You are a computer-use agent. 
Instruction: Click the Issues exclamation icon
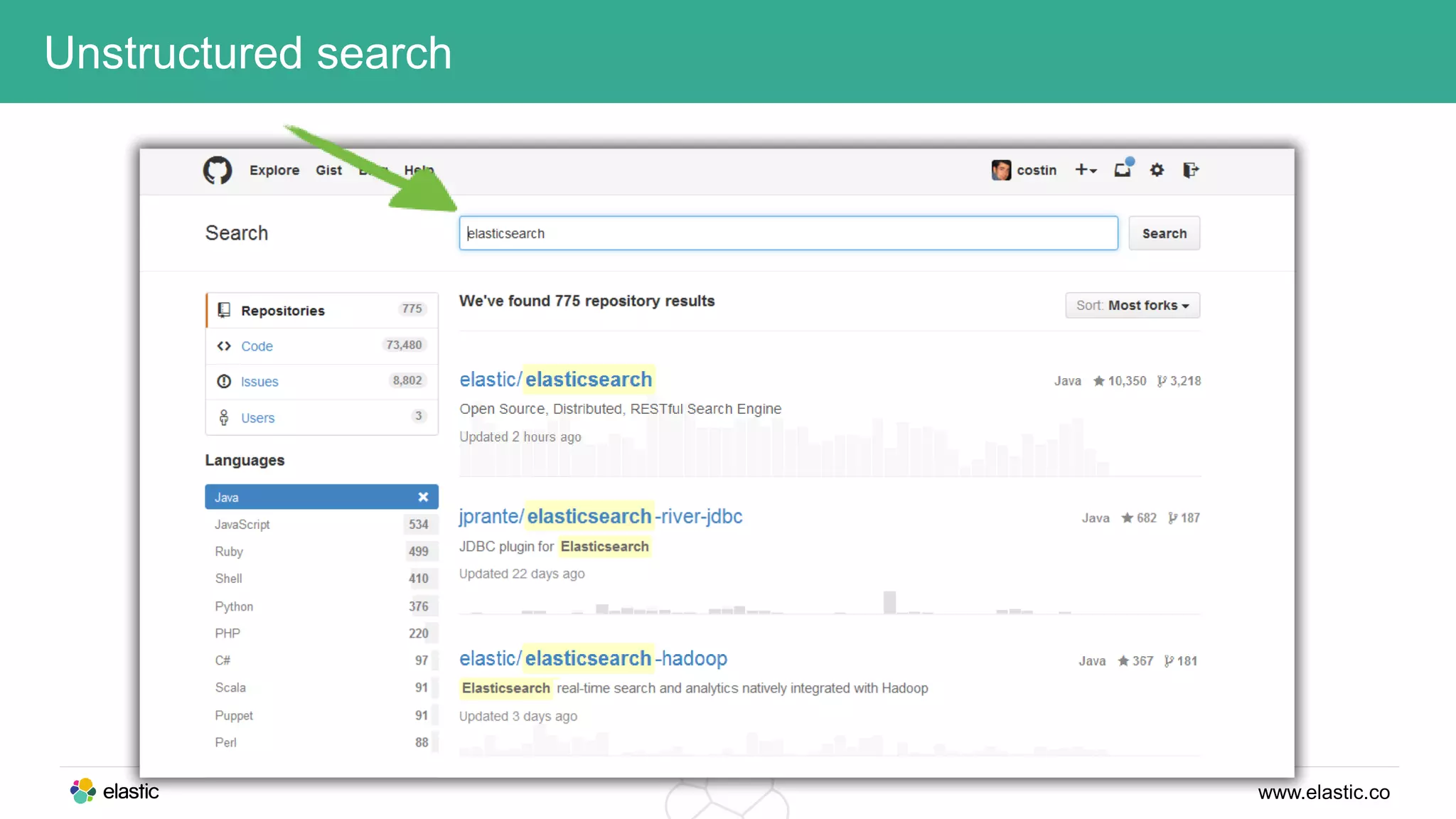coord(224,382)
